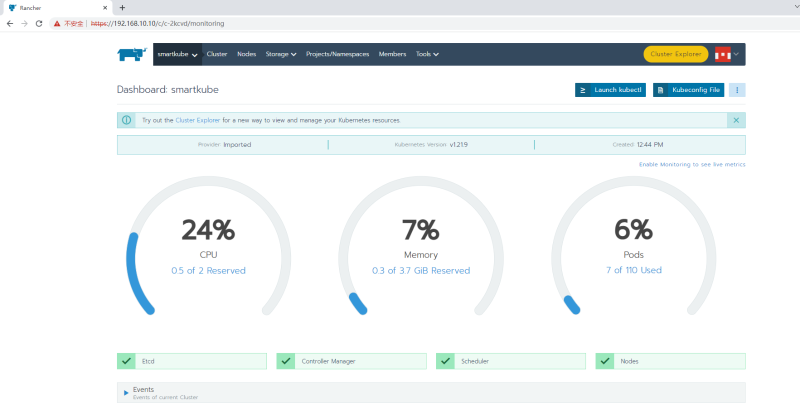Click Launch kubectl button
This screenshot has height=420, width=800.
(610, 90)
